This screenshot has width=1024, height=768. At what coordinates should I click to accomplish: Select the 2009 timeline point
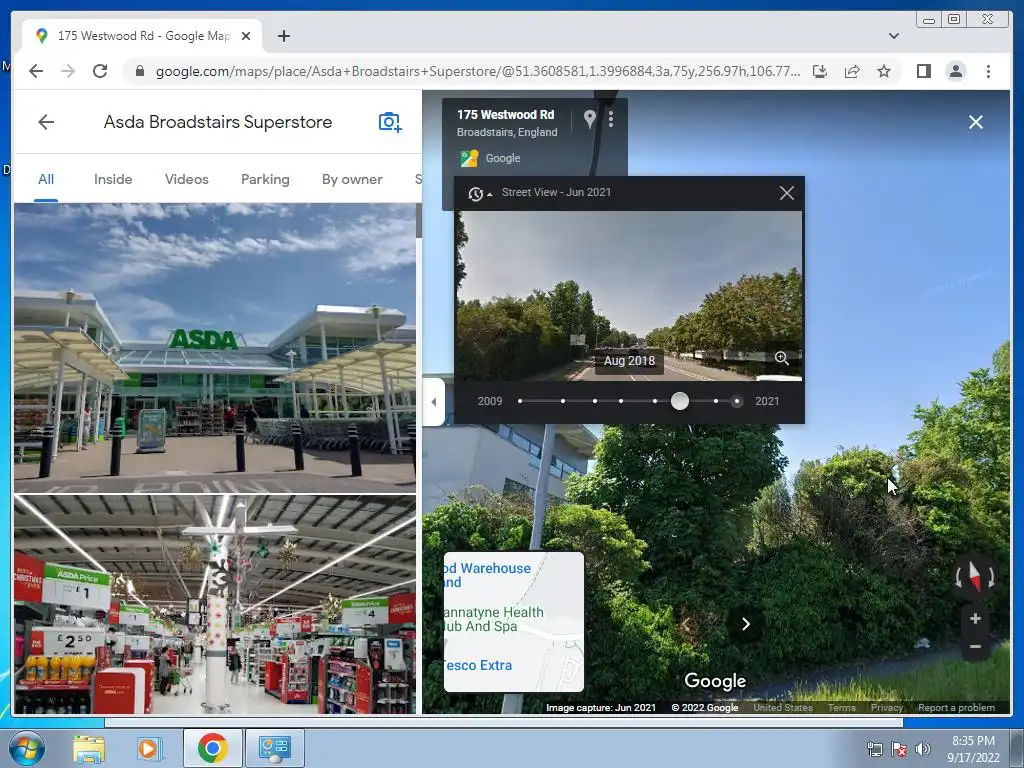coord(520,401)
